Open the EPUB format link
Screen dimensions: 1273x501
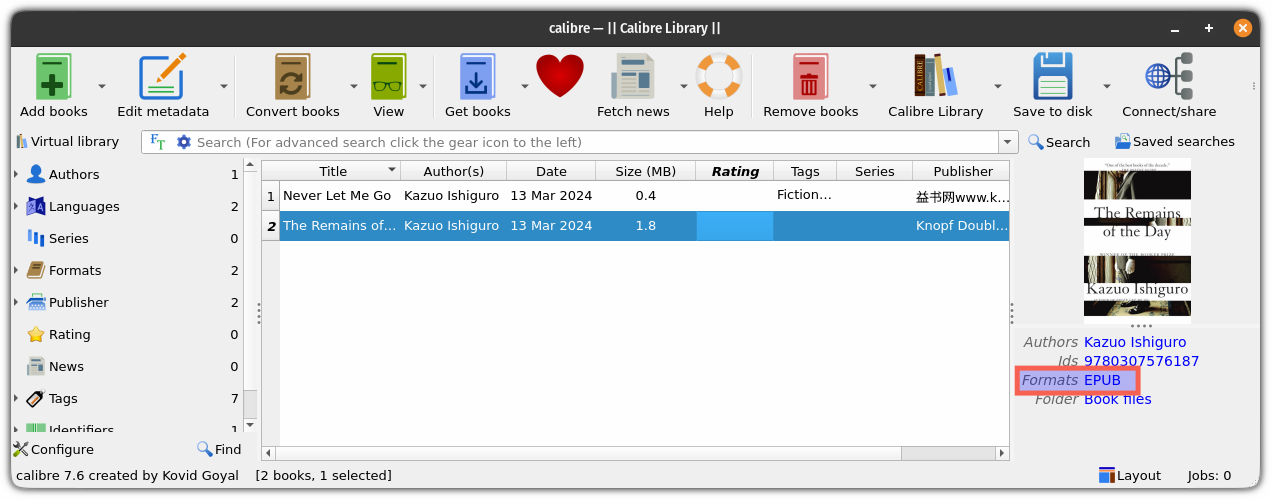(x=1102, y=380)
